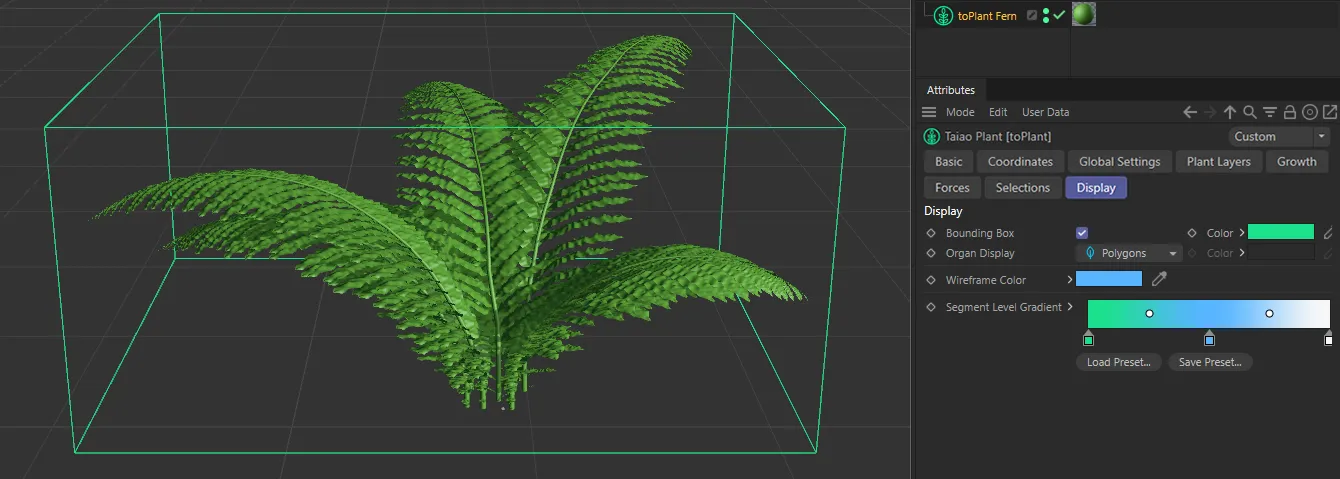Uncheck the Bounding Box checkbox

pyautogui.click(x=1082, y=233)
